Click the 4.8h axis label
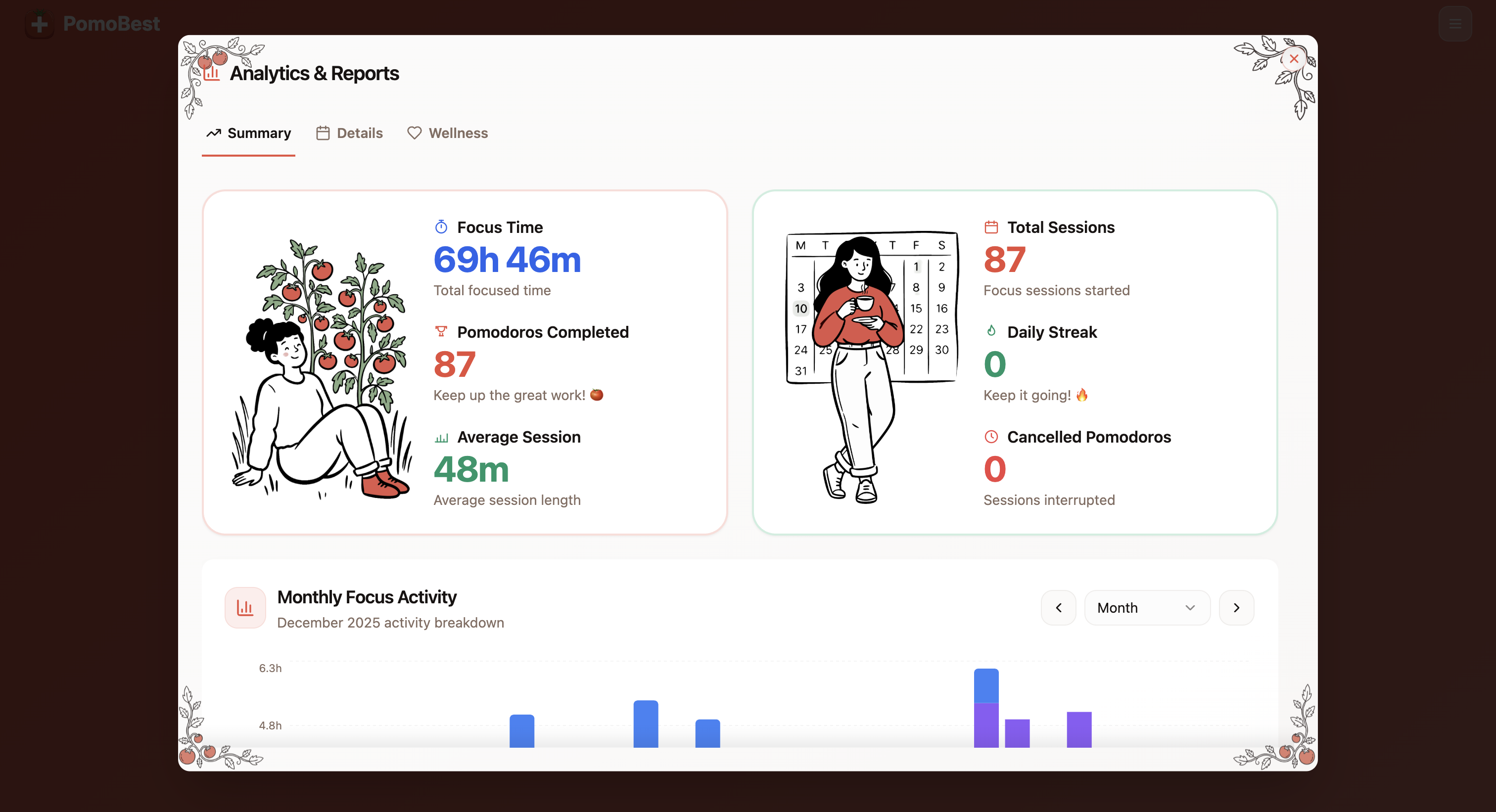1496x812 pixels. point(270,725)
